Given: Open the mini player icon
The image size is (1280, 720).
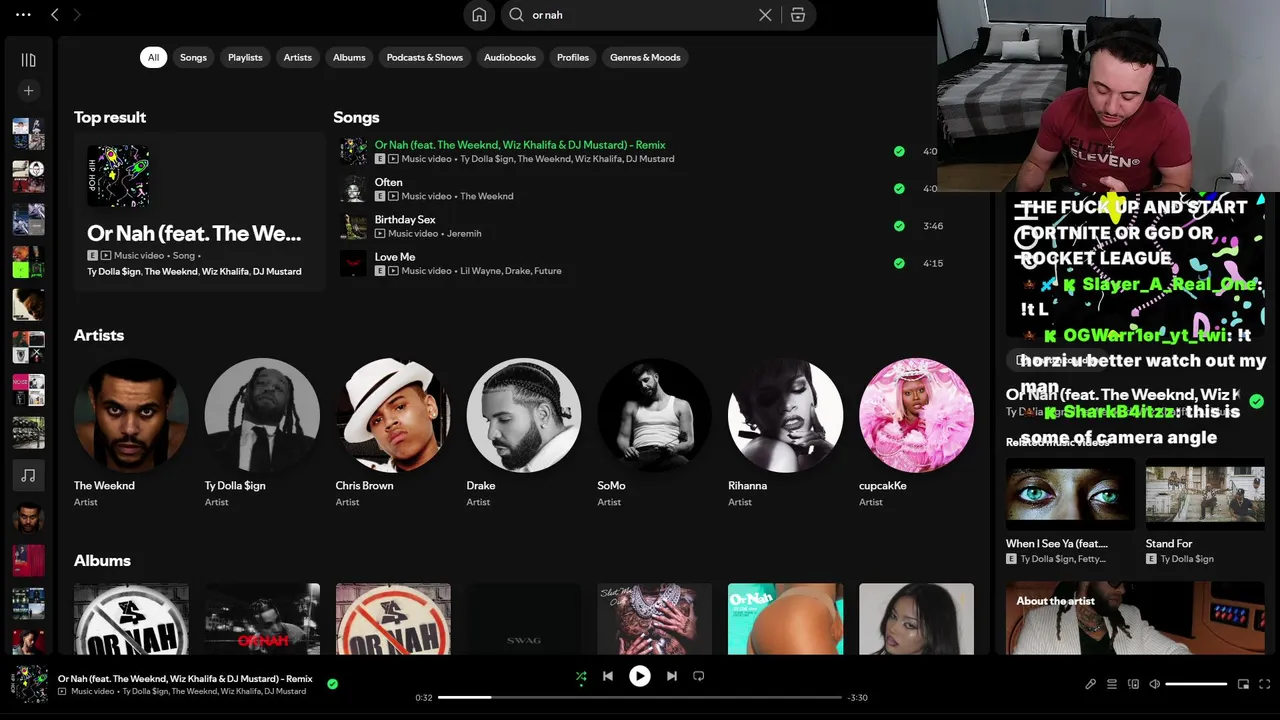Looking at the screenshot, I should click(1243, 684).
